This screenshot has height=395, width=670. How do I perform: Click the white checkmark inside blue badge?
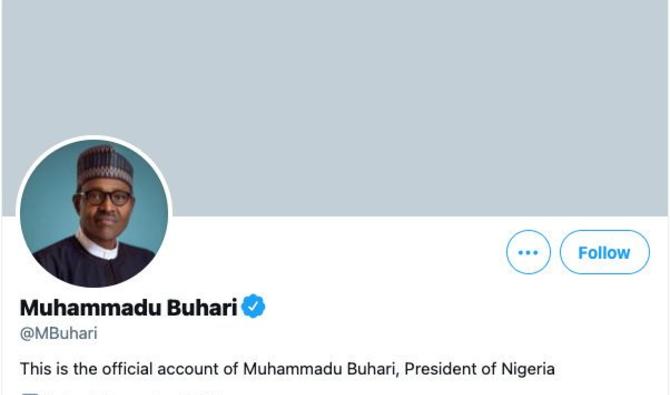coord(253,306)
